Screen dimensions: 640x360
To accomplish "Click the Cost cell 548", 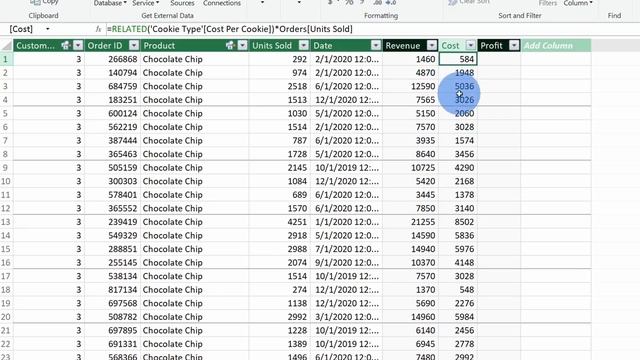I will (x=458, y=290).
